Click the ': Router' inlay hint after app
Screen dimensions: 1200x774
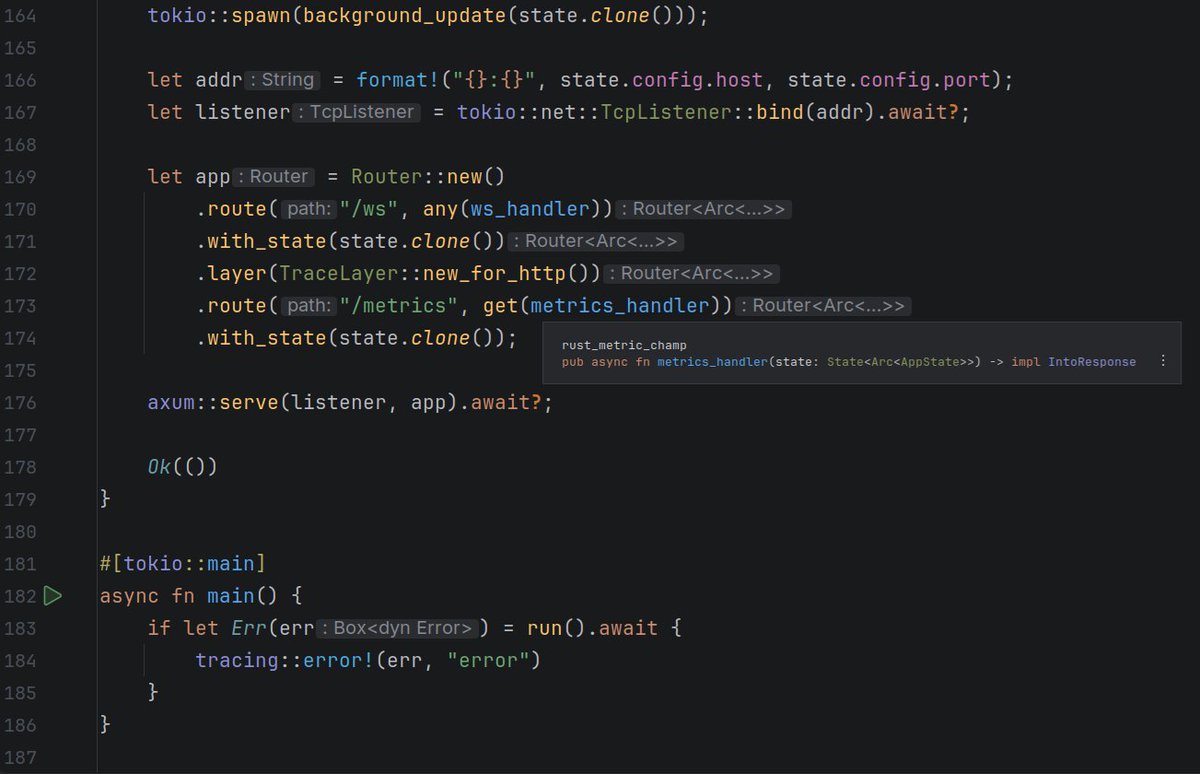pos(273,176)
